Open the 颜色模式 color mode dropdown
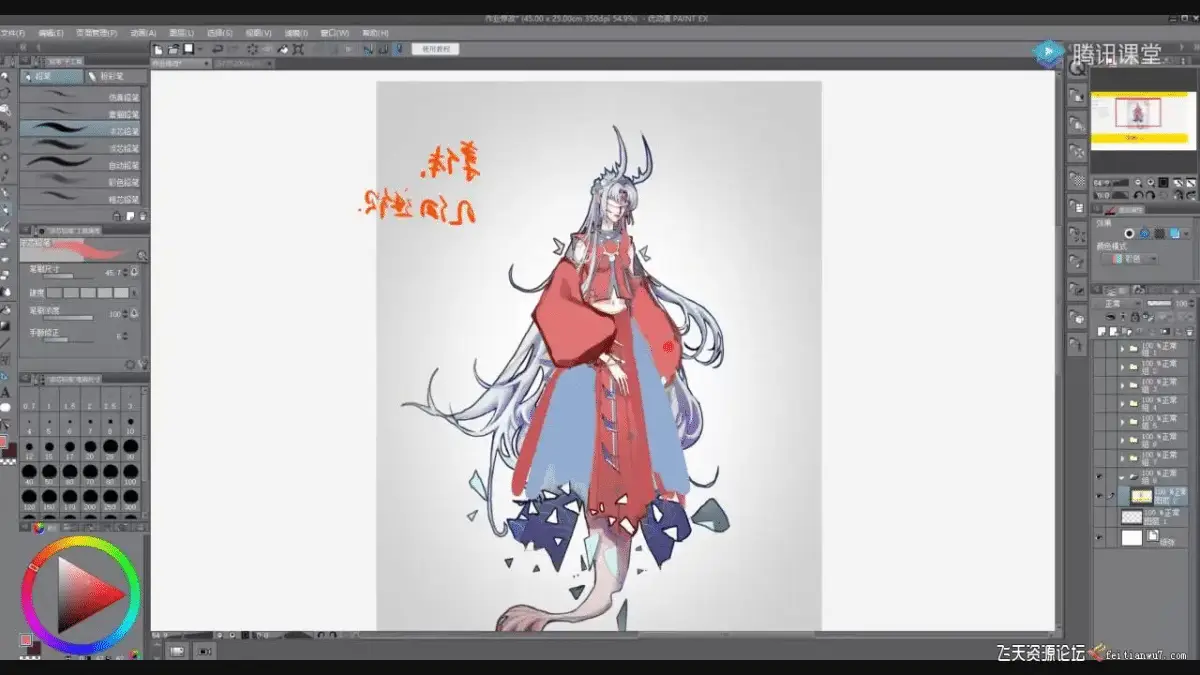 pos(1129,259)
